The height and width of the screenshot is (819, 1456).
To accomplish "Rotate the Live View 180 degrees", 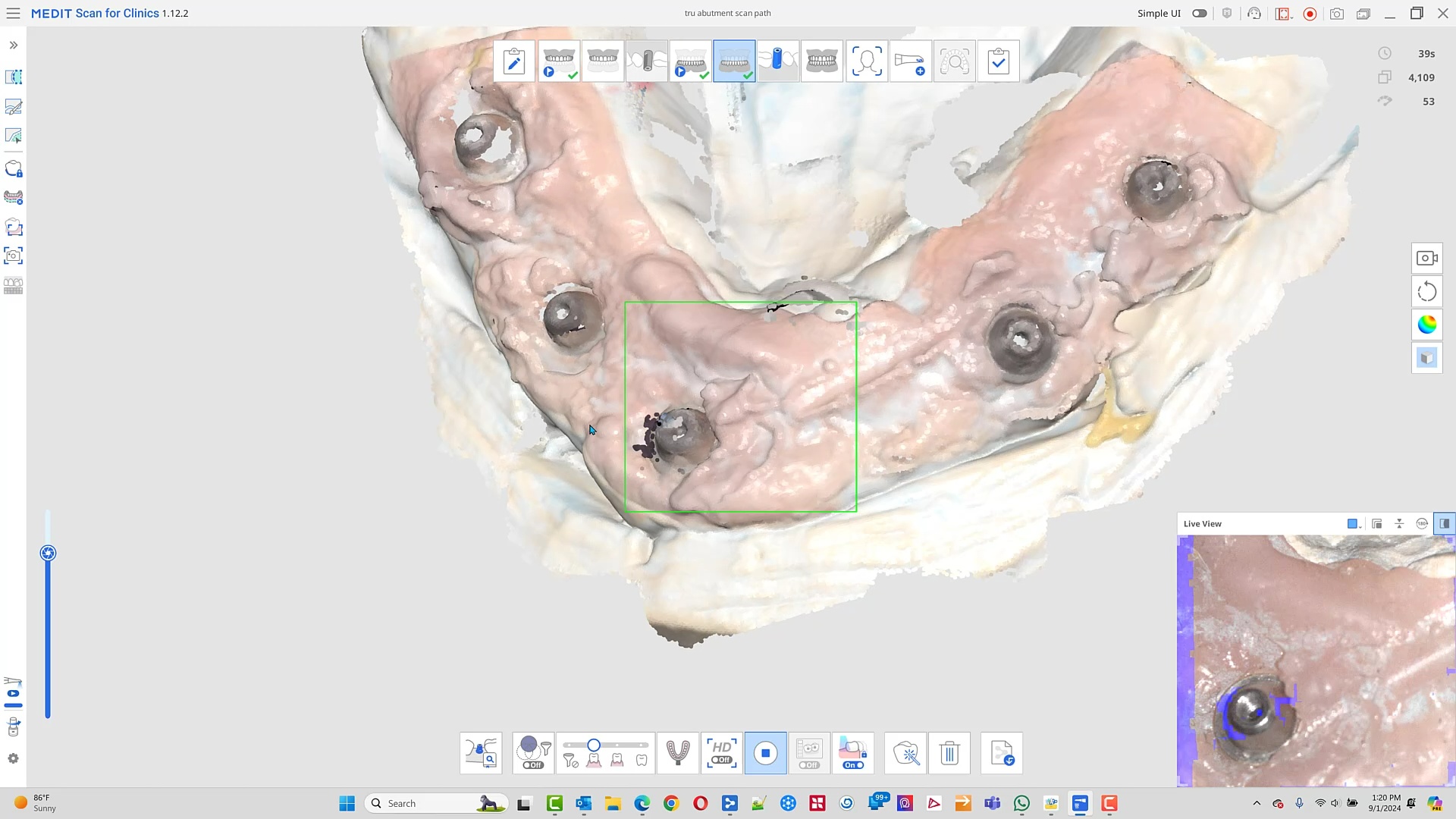I will click(x=1422, y=524).
